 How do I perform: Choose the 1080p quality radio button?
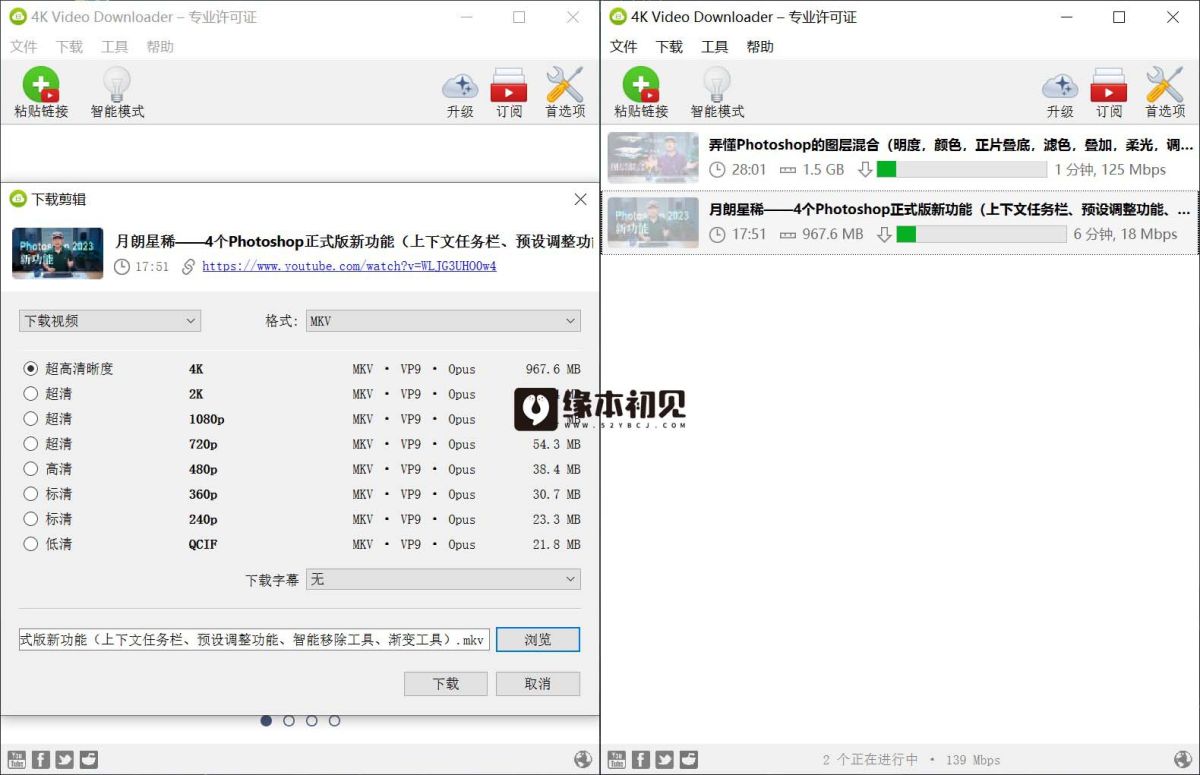[x=31, y=419]
